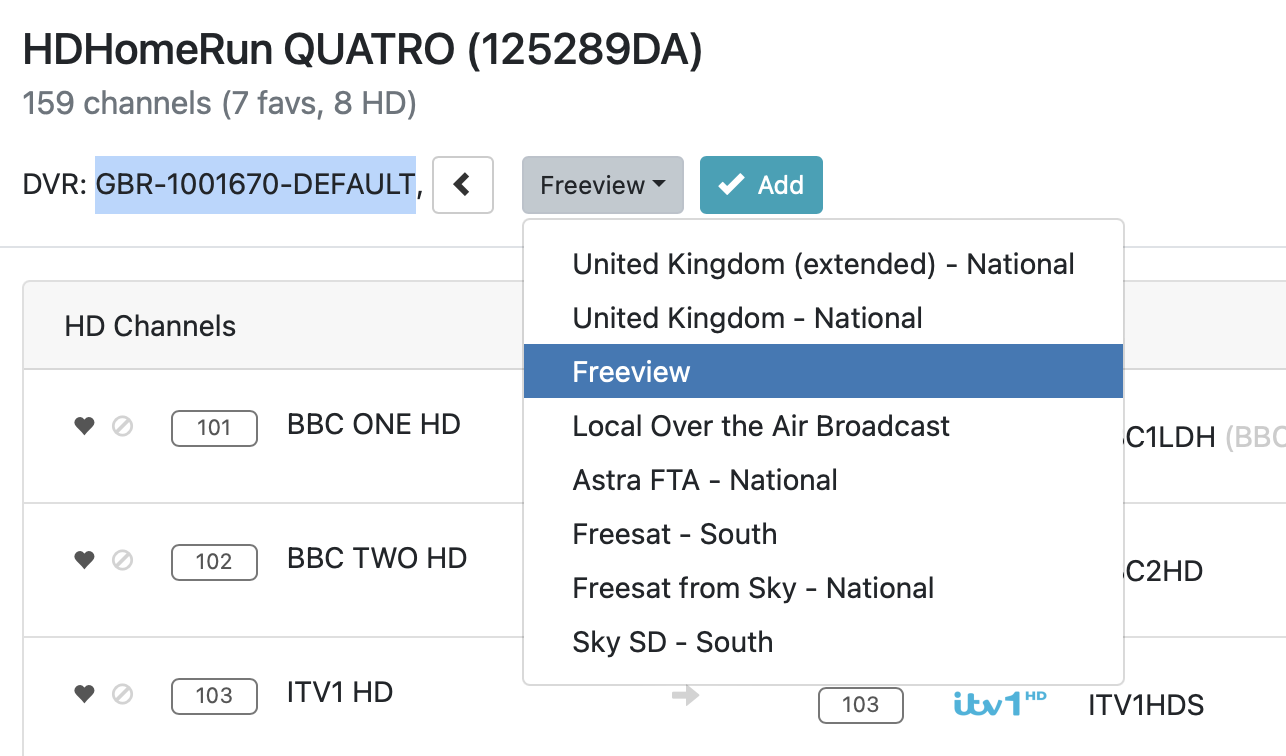Image resolution: width=1286 pixels, height=756 pixels.
Task: Favorite BBC ONE HD with heart icon
Action: (x=84, y=427)
